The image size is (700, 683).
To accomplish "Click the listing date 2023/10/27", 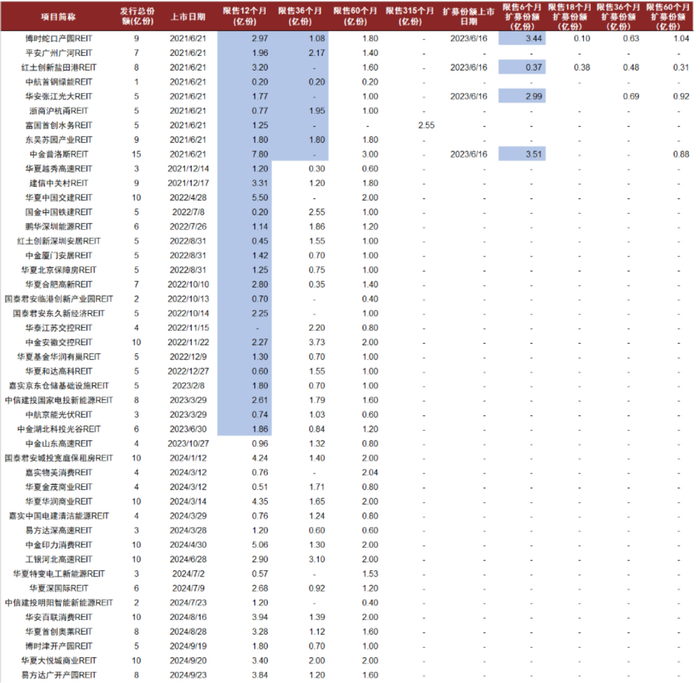I will pos(188,444).
